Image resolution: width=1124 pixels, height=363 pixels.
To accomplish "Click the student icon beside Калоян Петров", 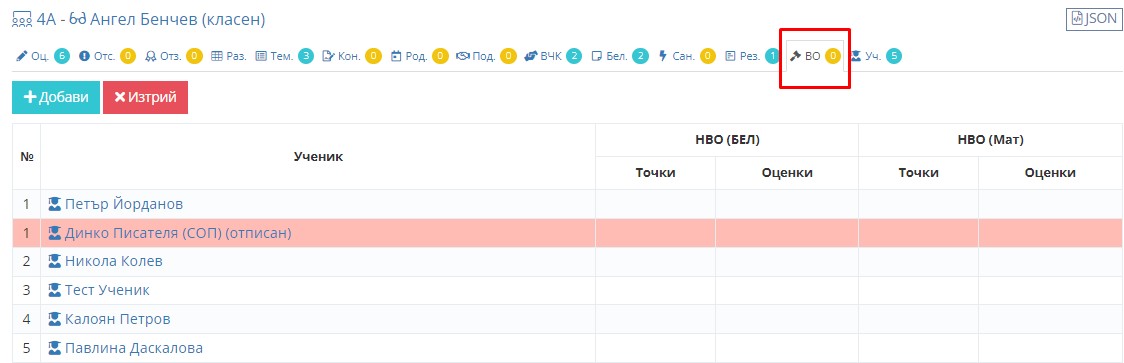I will 54,319.
